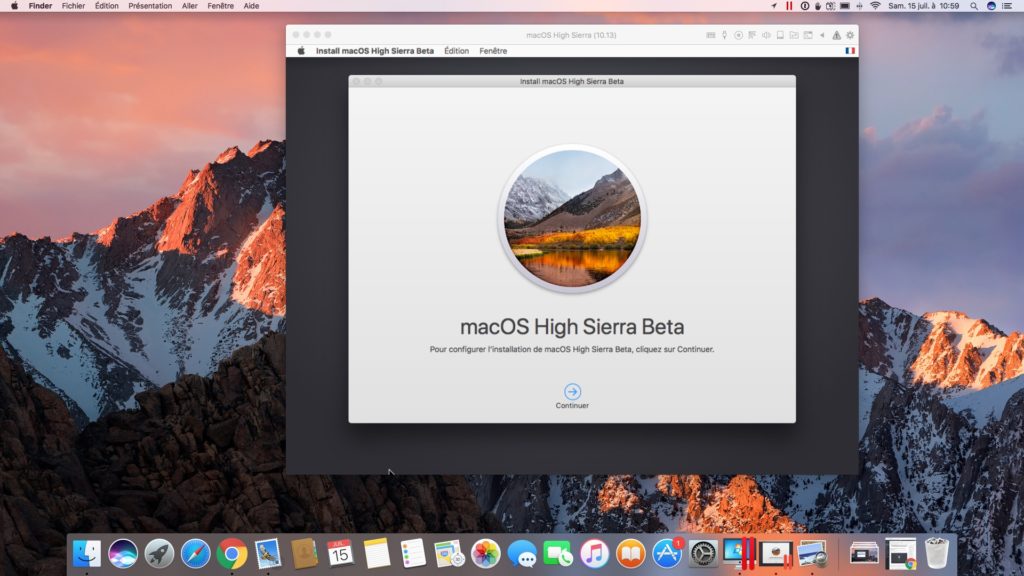Open the Trash in the Dock

coord(936,554)
